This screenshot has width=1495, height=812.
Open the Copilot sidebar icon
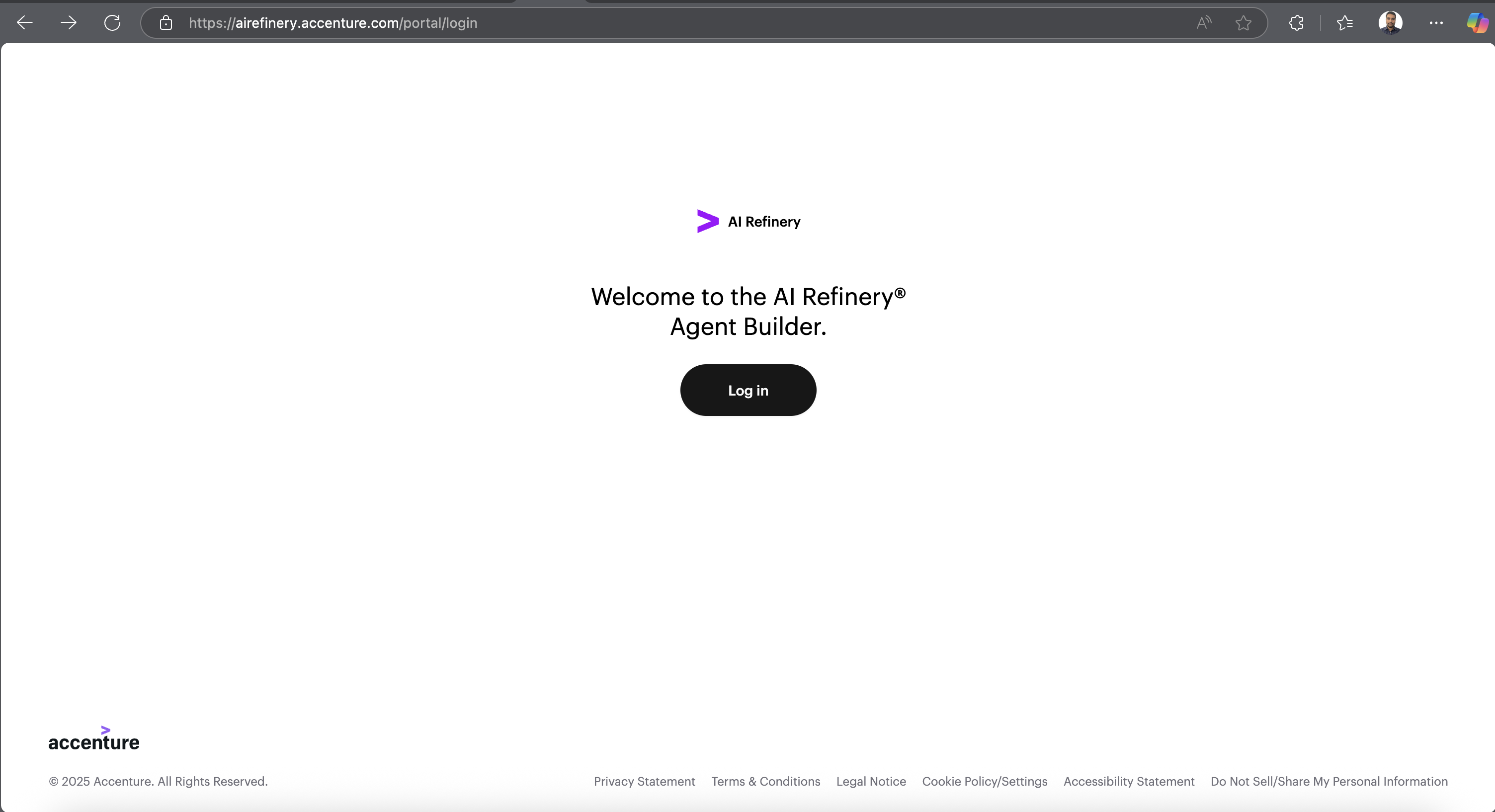tap(1478, 23)
